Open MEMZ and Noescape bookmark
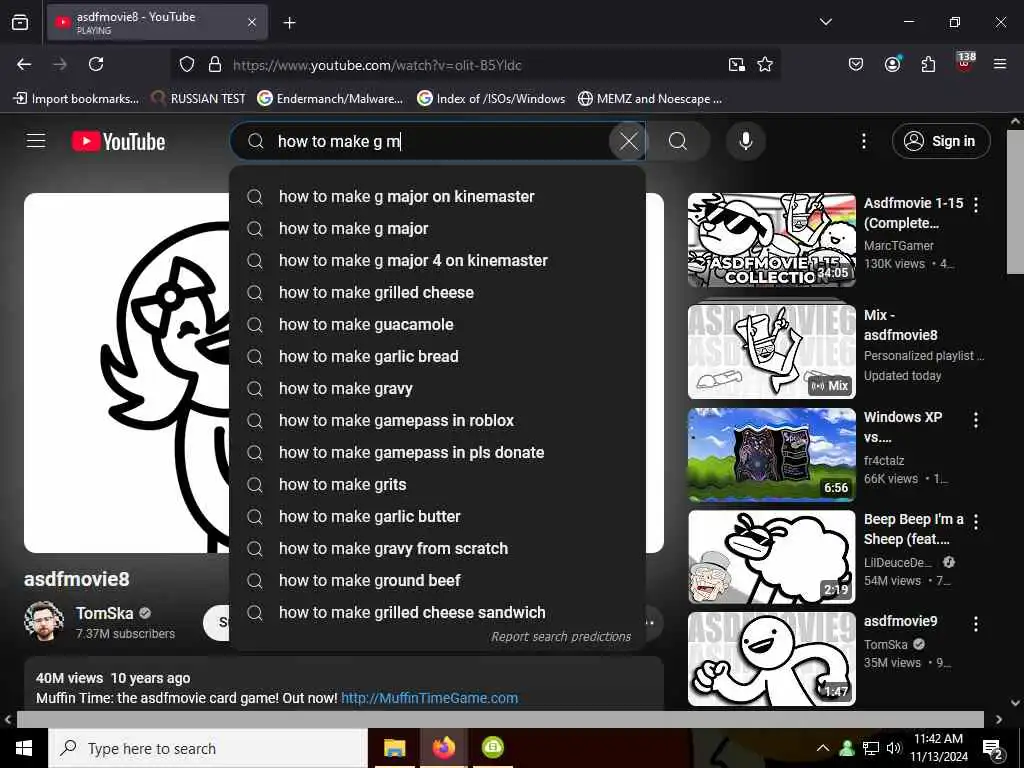The width and height of the screenshot is (1024, 768). tap(650, 99)
